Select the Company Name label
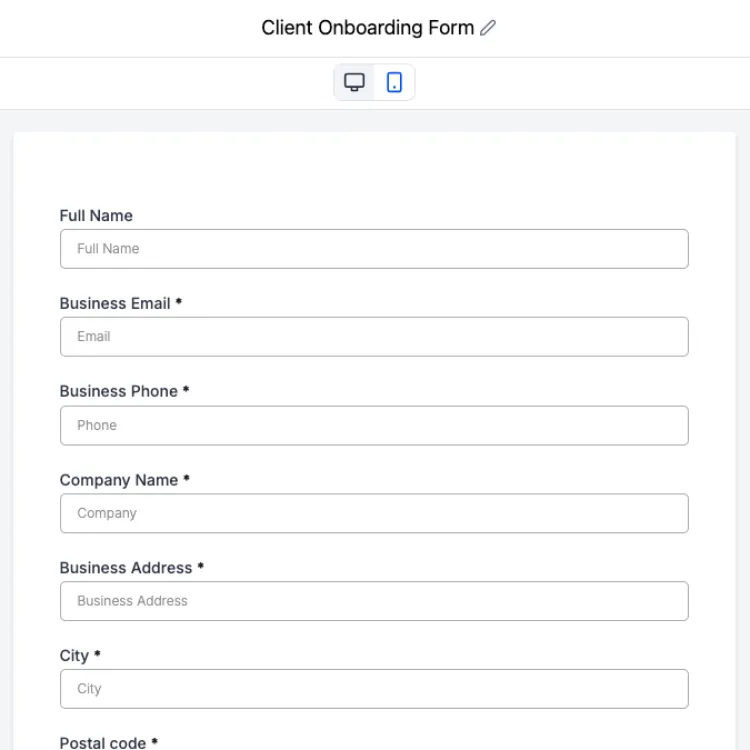750x750 pixels. pos(119,480)
